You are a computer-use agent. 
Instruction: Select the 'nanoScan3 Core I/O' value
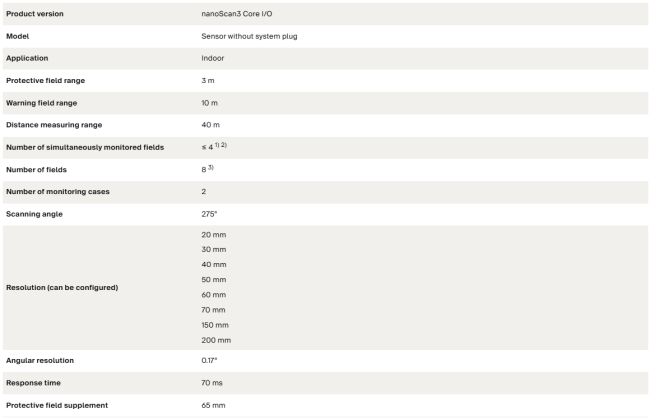[x=237, y=14]
